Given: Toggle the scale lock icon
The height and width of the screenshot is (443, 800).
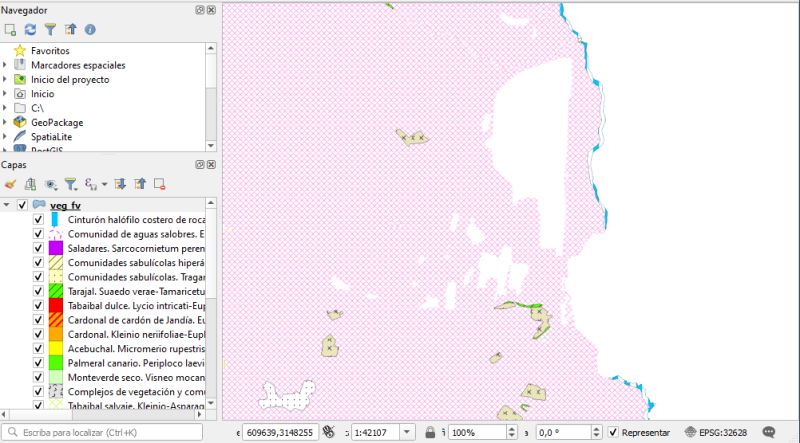Looking at the screenshot, I should point(430,432).
